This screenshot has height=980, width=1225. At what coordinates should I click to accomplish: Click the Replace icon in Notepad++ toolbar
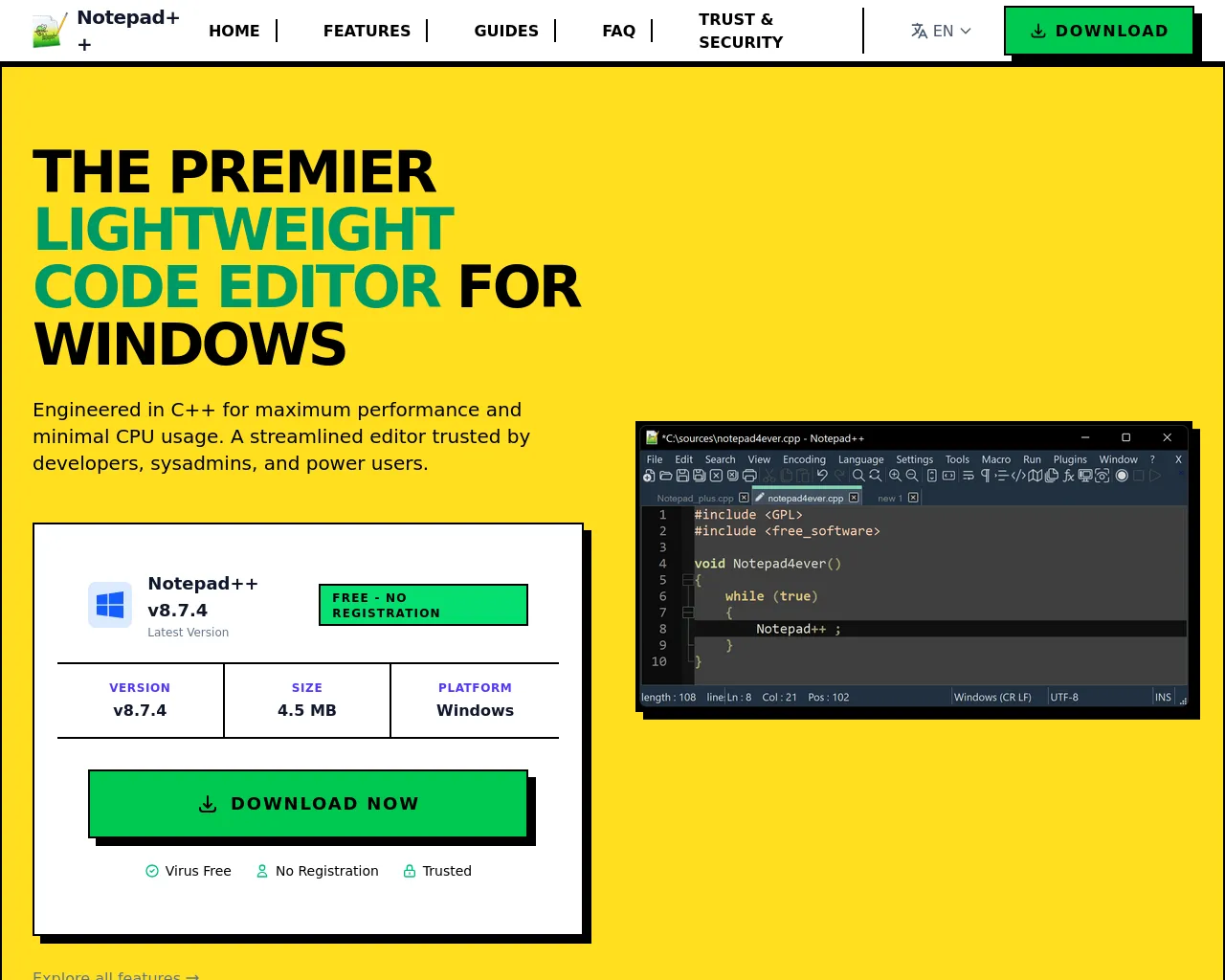pyautogui.click(x=875, y=476)
